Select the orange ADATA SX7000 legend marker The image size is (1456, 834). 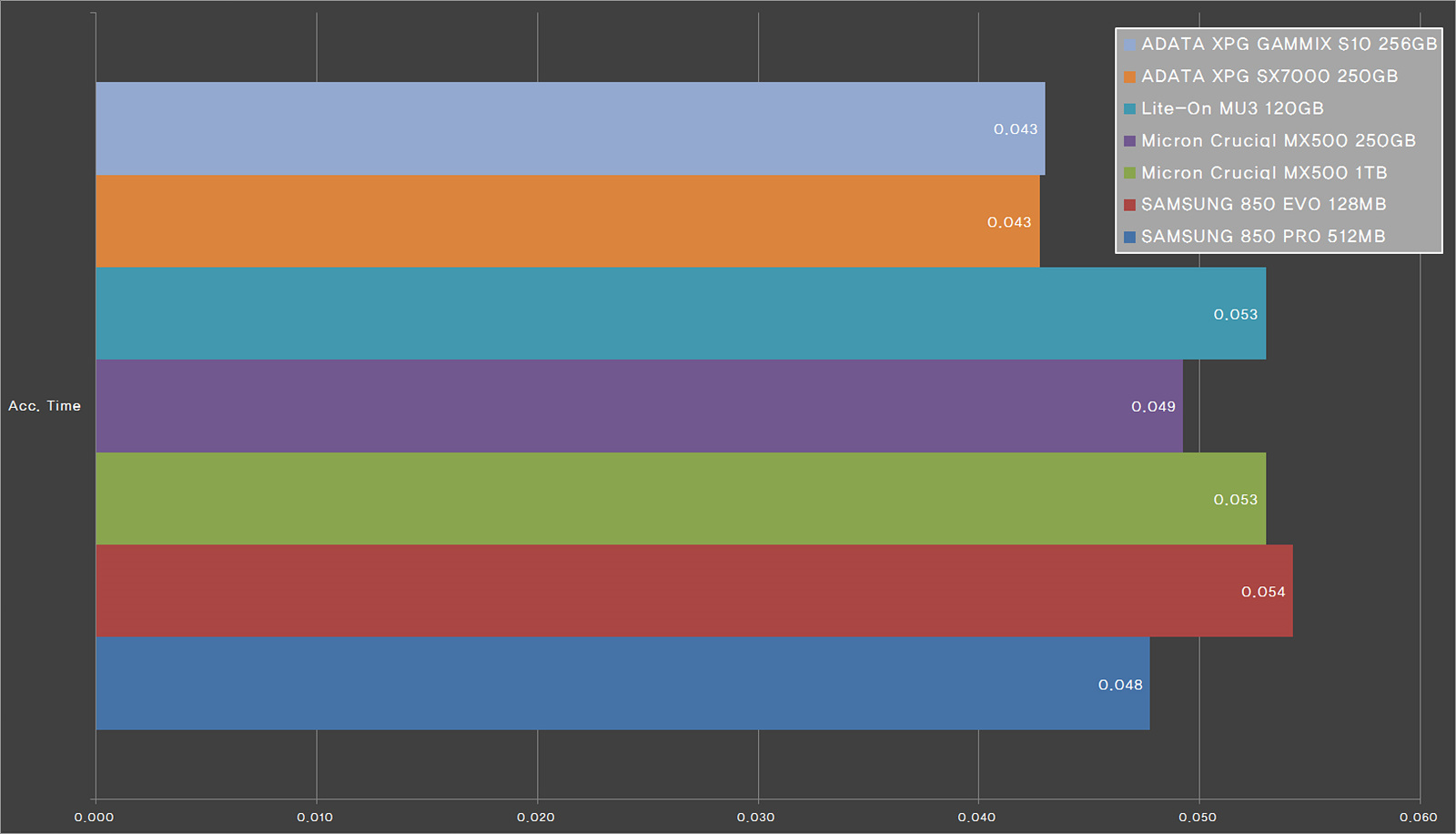point(1128,76)
